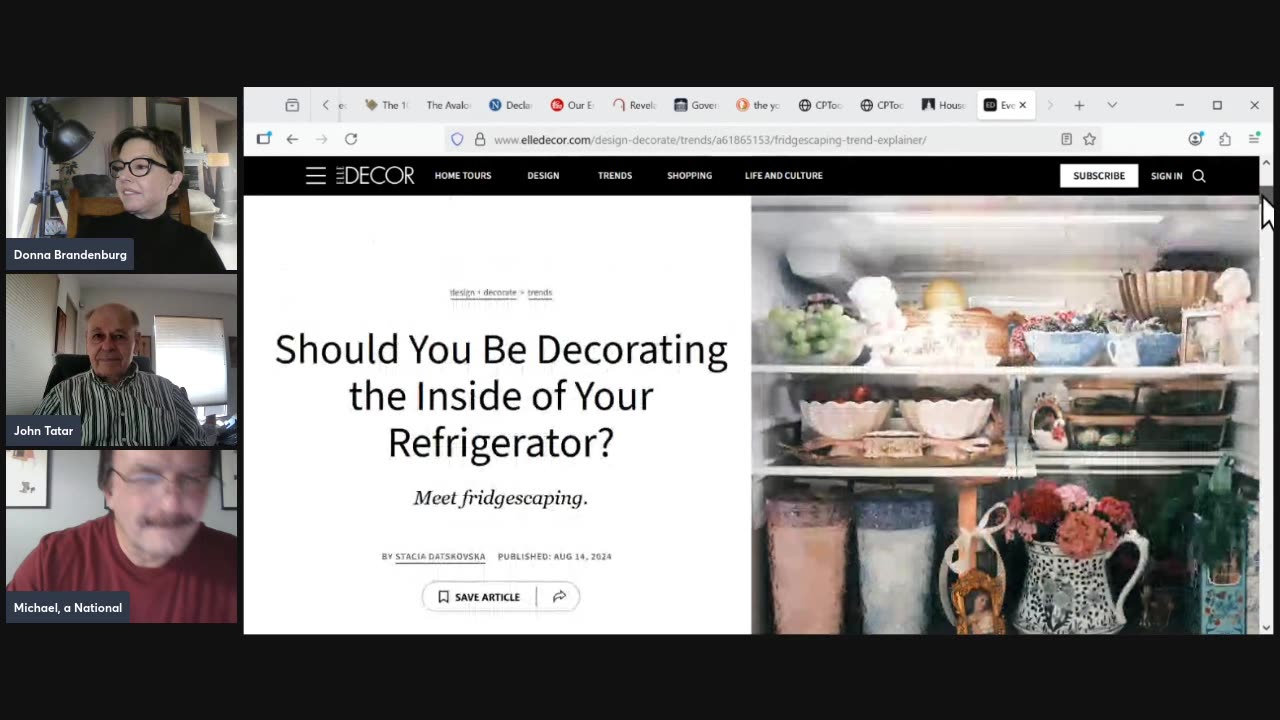Switch to the 'the yo' browser tab
Image resolution: width=1280 pixels, height=720 pixels.
pyautogui.click(x=758, y=105)
